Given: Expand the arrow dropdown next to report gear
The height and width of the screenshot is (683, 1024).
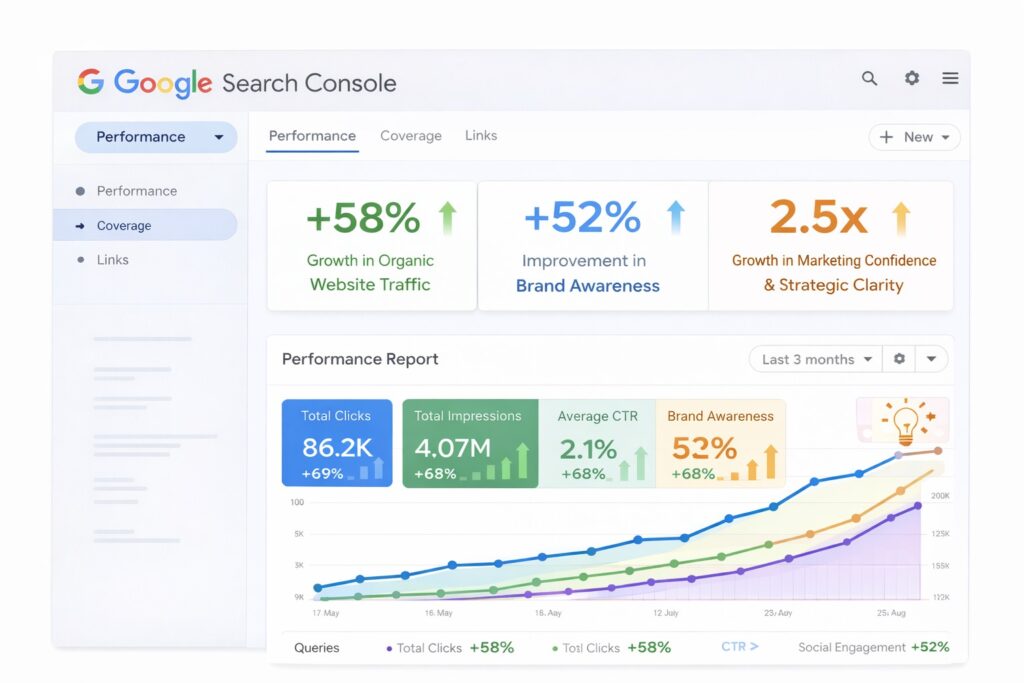Looking at the screenshot, I should tap(932, 359).
